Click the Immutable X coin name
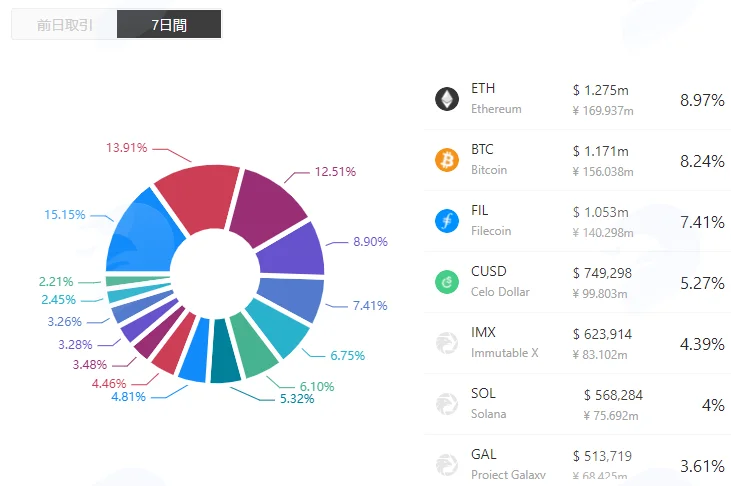 (504, 353)
